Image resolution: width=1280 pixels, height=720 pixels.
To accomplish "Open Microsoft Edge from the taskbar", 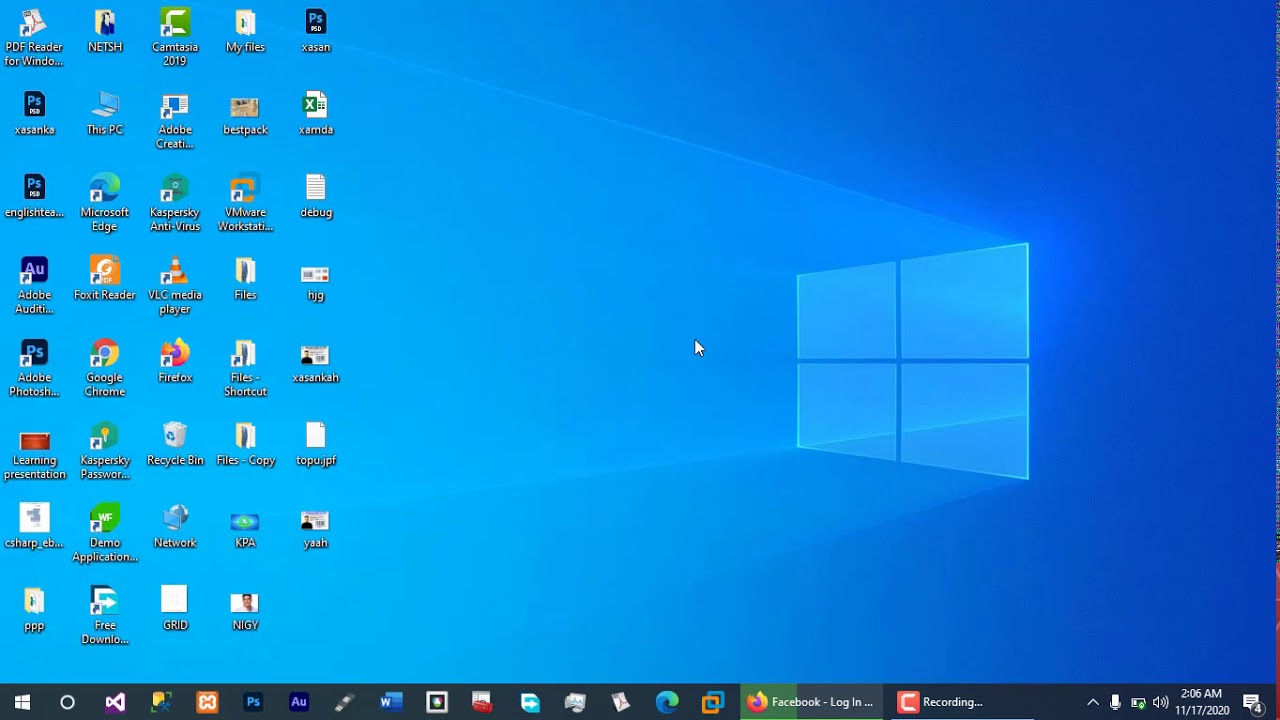I will point(667,702).
